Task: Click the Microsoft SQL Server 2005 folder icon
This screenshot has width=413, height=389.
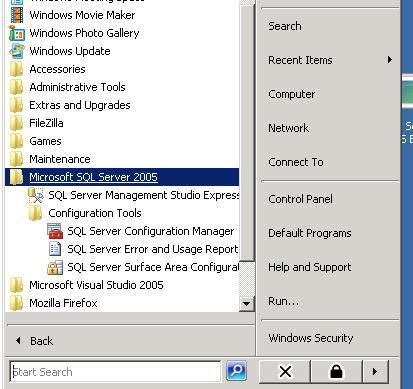Action: pyautogui.click(x=17, y=177)
